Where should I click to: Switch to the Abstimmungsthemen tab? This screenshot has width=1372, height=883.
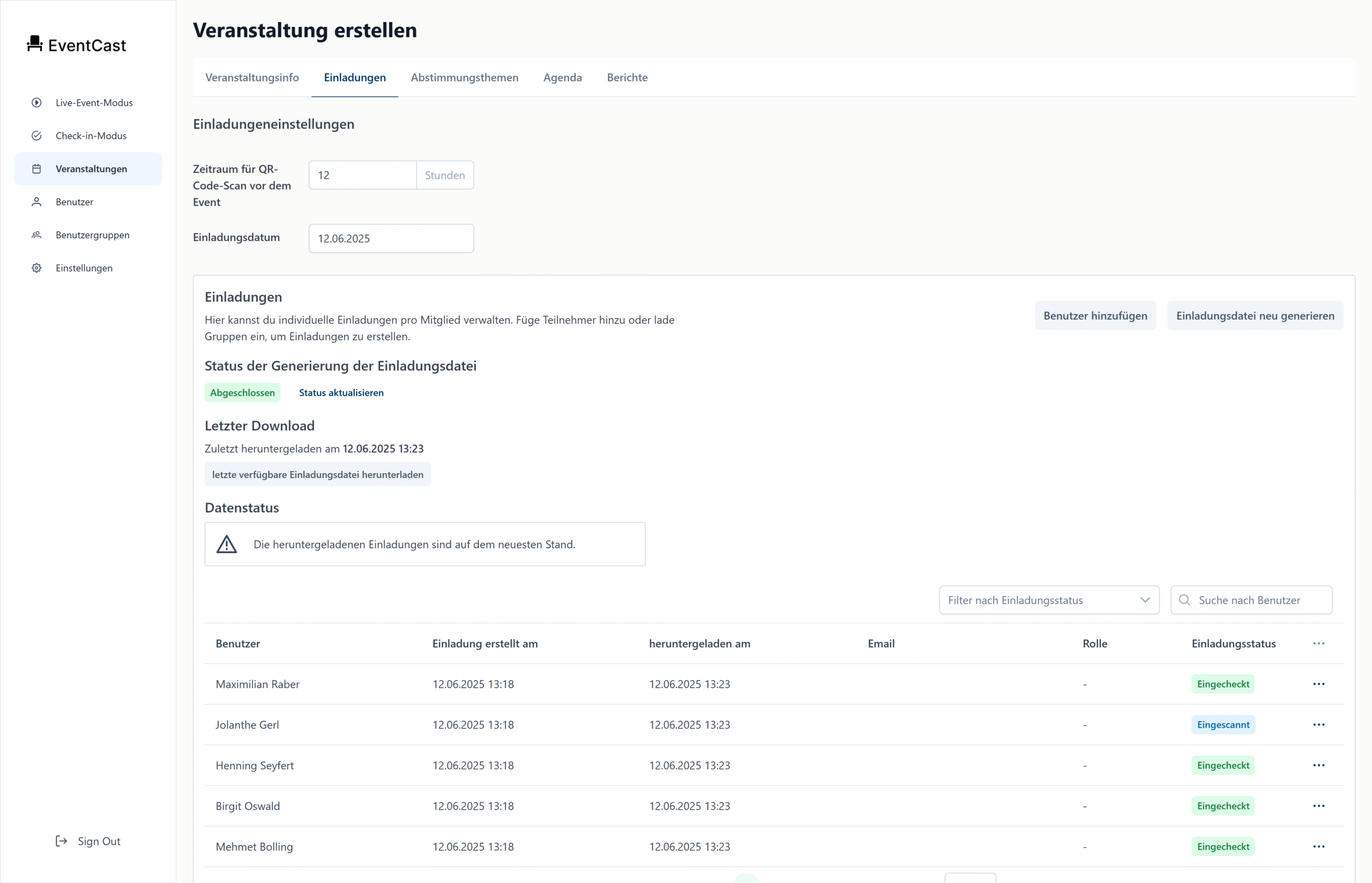465,77
